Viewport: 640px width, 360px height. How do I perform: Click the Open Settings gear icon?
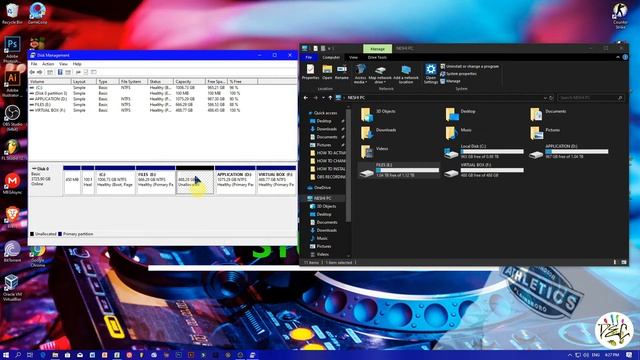pyautogui.click(x=431, y=74)
